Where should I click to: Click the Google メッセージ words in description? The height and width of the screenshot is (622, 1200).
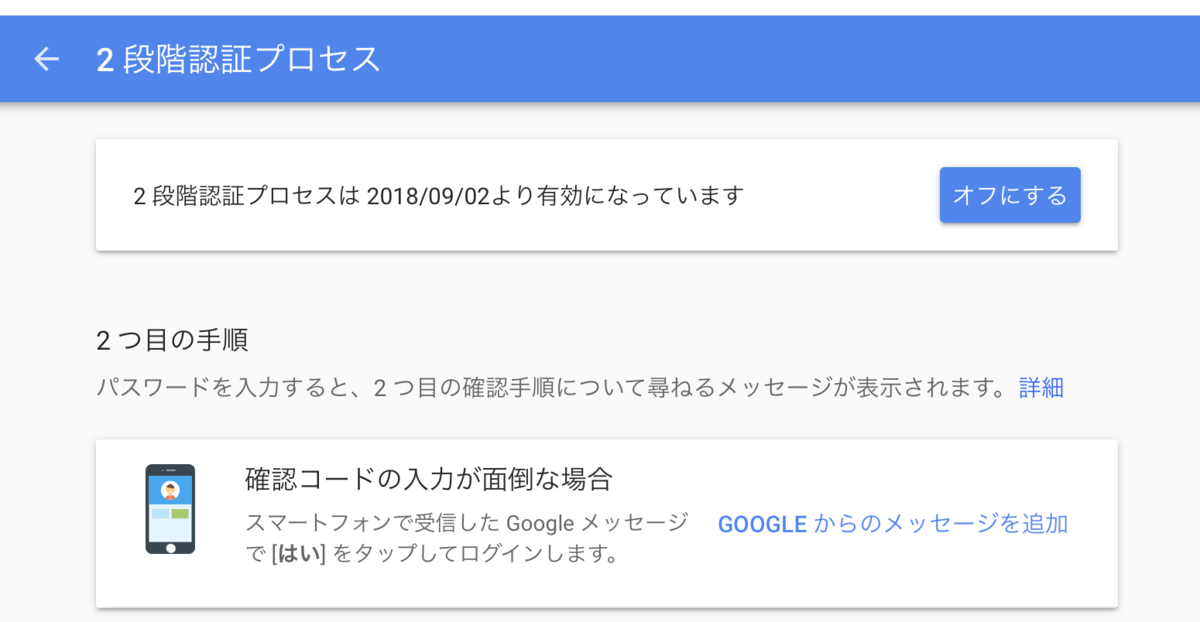(x=598, y=523)
